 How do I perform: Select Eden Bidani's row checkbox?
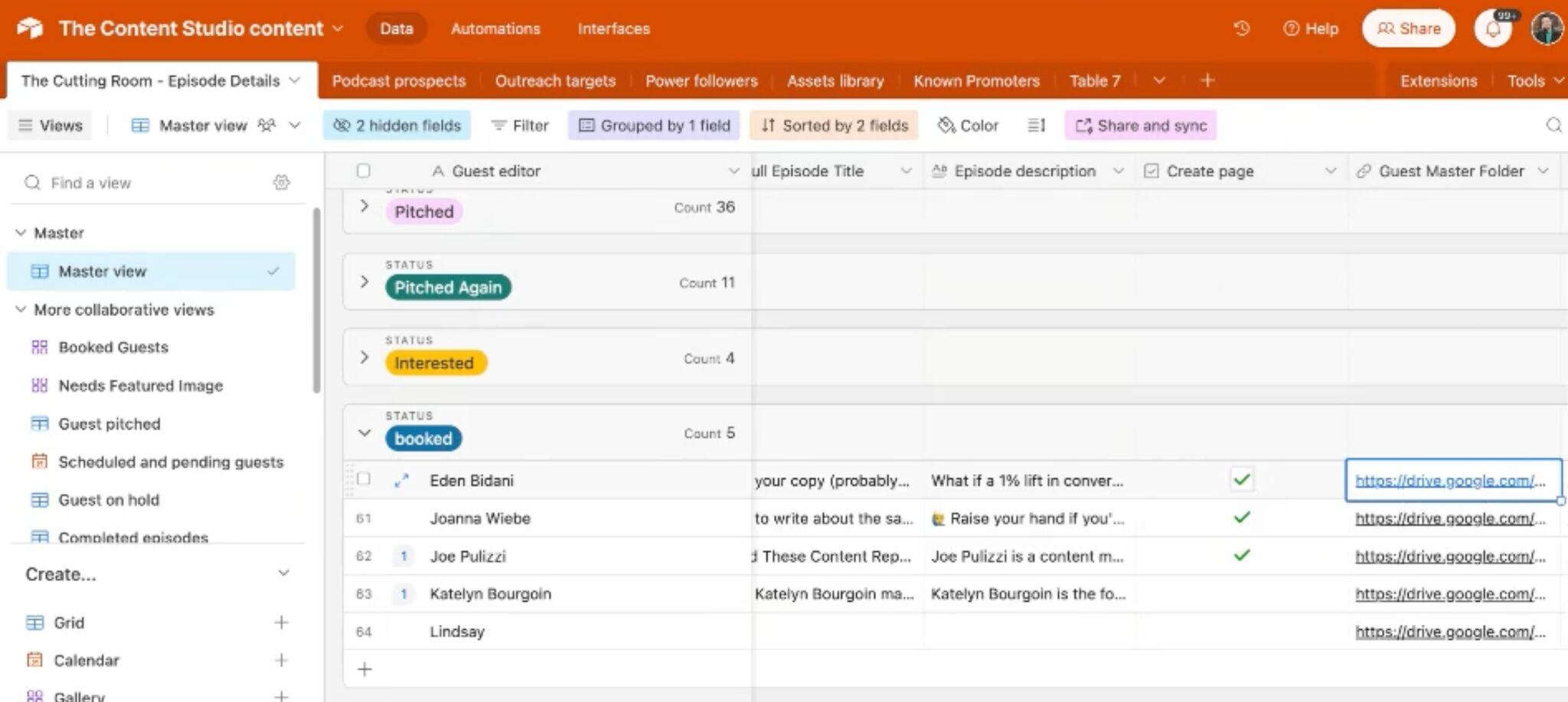[x=364, y=478]
